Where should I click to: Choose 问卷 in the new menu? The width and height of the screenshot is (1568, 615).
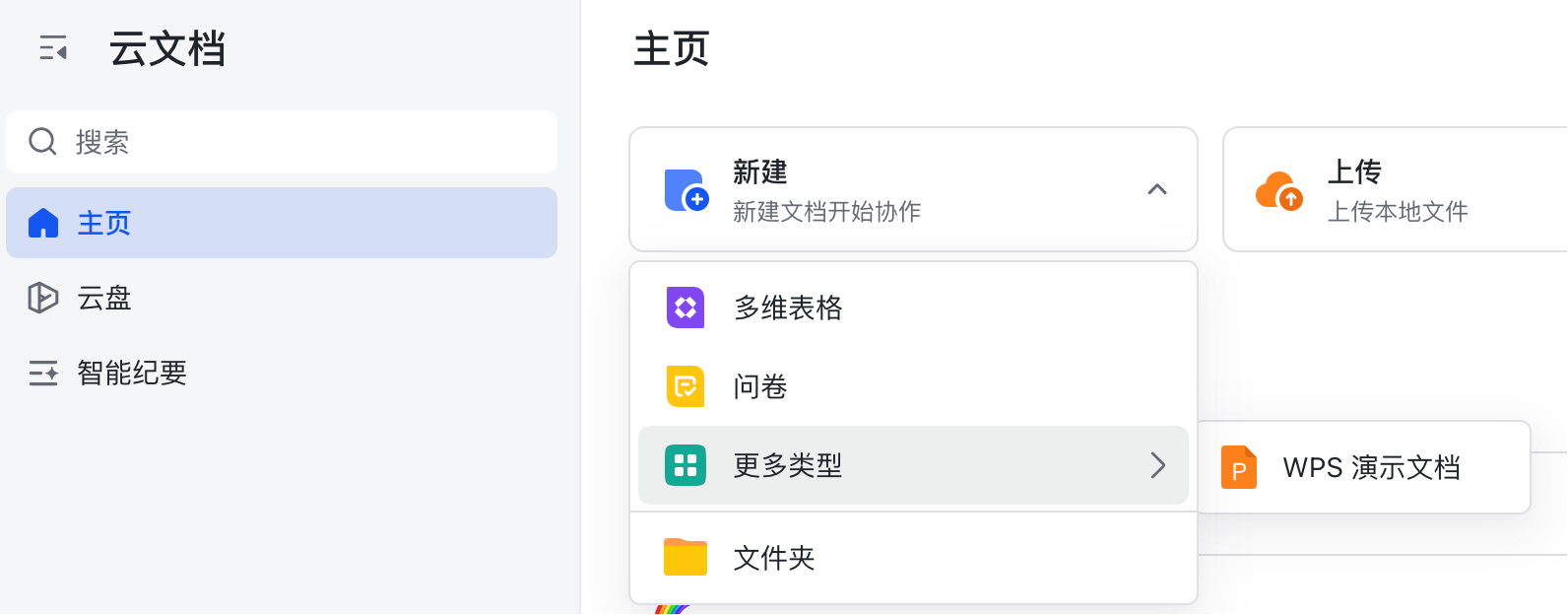(760, 386)
